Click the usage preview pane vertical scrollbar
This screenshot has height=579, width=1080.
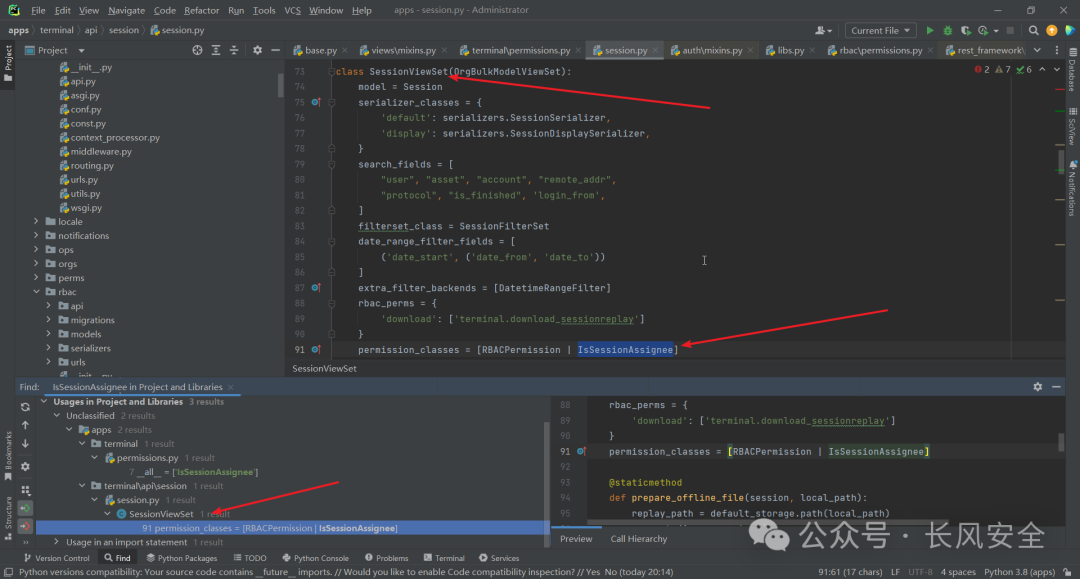(1061, 442)
